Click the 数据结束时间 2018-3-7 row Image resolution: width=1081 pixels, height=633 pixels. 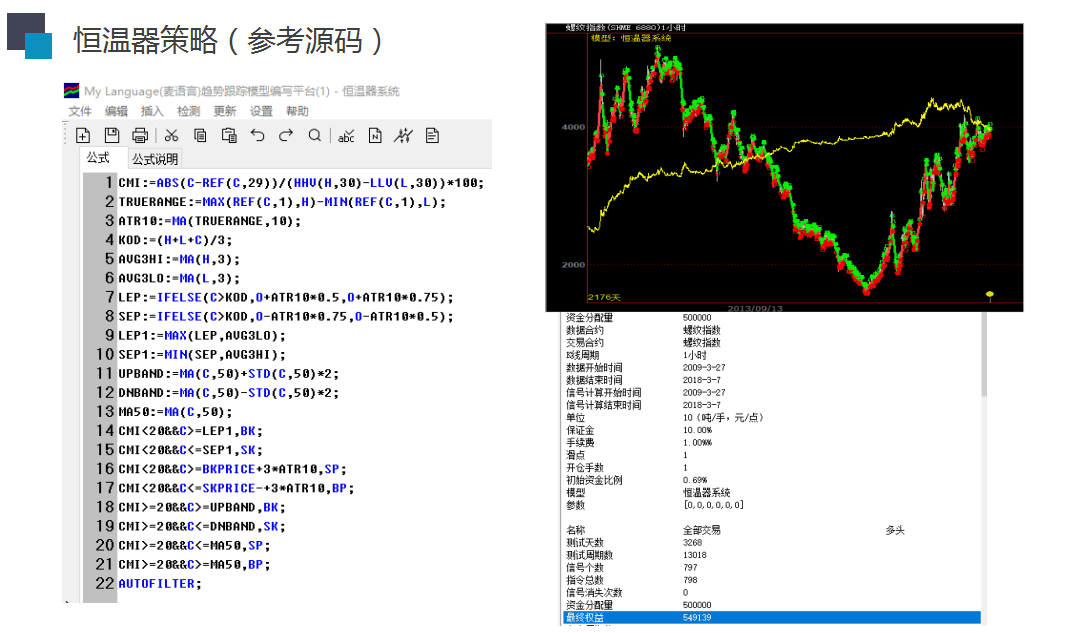click(643, 380)
